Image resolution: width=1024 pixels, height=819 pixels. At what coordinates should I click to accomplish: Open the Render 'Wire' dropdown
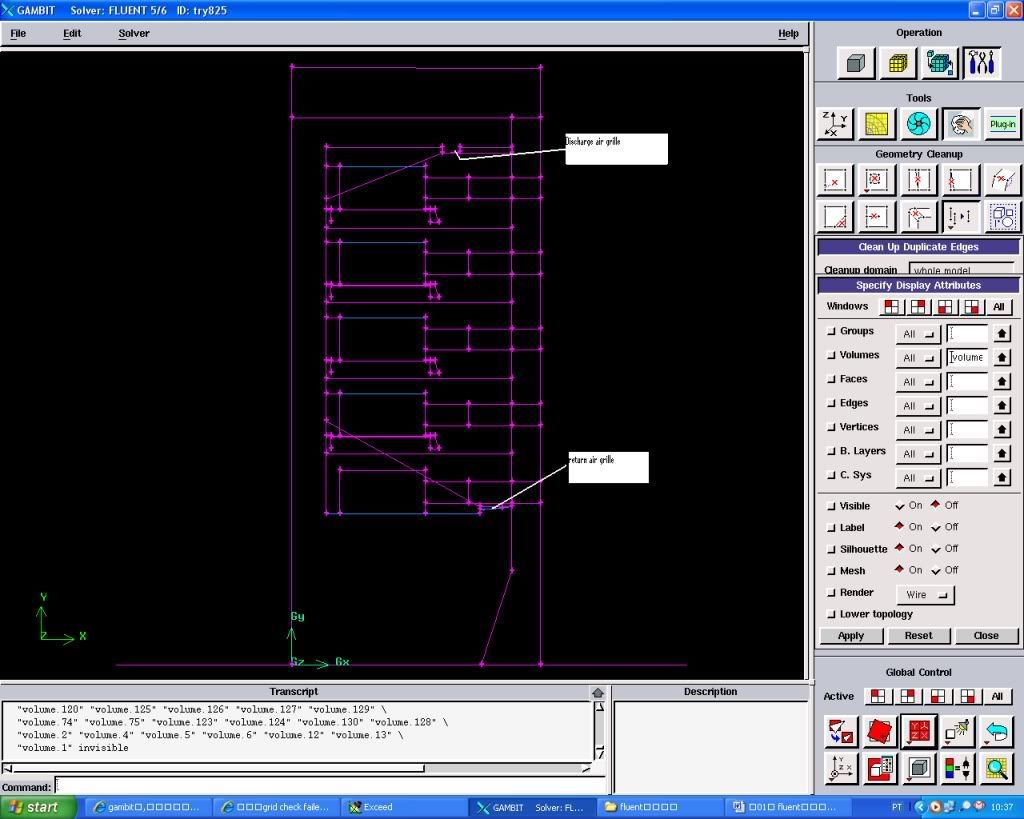pos(925,595)
